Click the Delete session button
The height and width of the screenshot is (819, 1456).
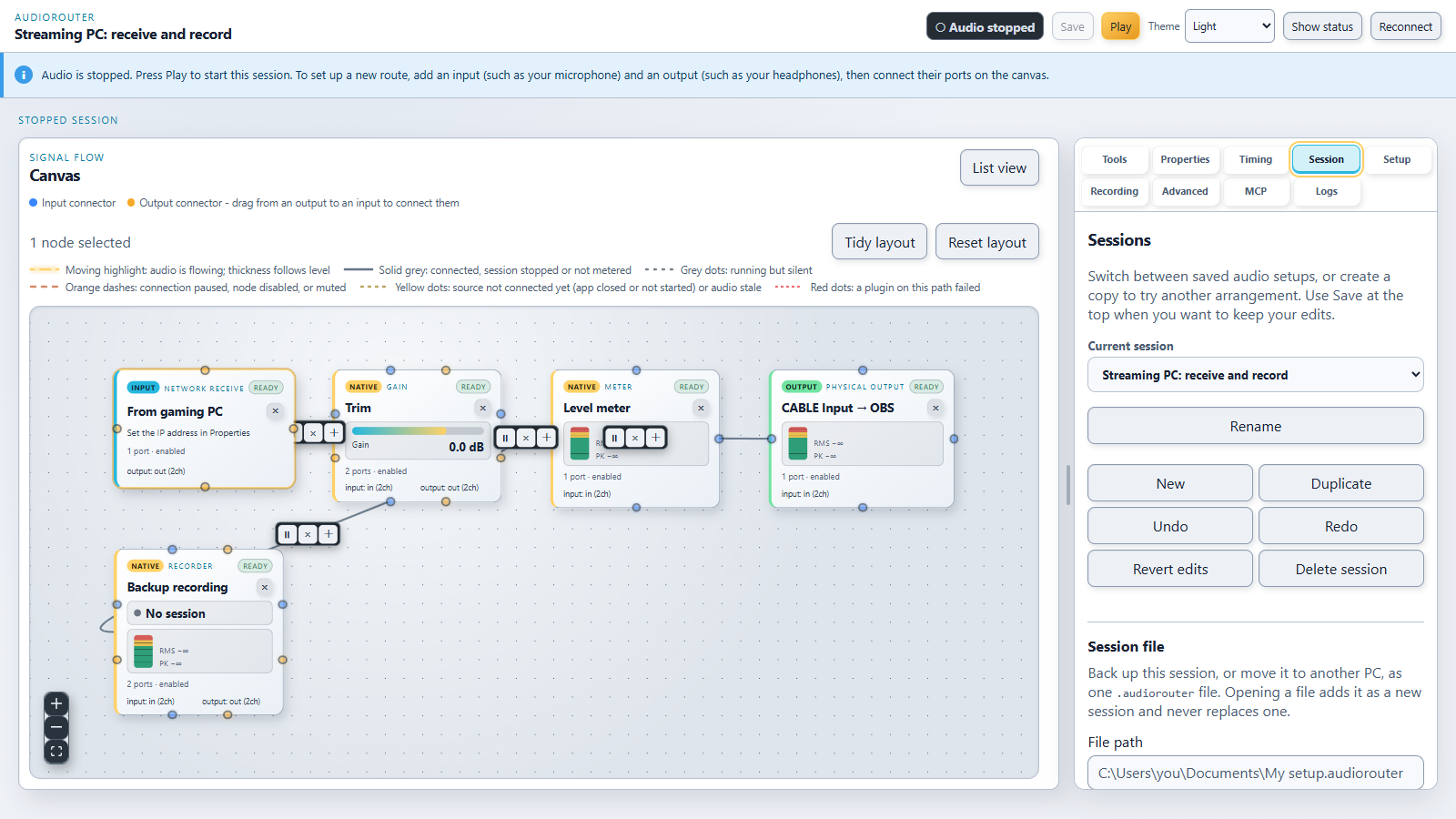tap(1341, 569)
